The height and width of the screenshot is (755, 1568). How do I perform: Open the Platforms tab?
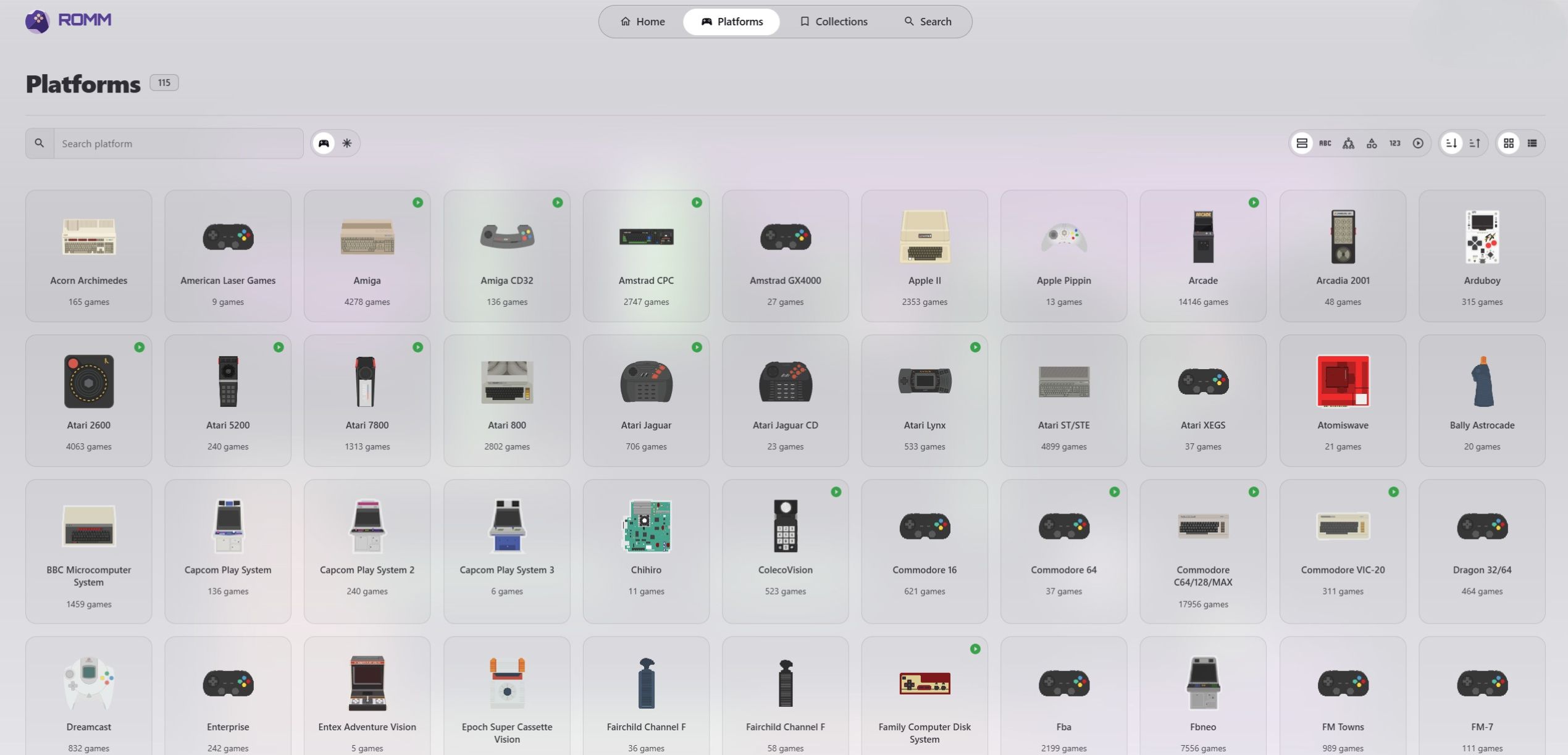(731, 22)
